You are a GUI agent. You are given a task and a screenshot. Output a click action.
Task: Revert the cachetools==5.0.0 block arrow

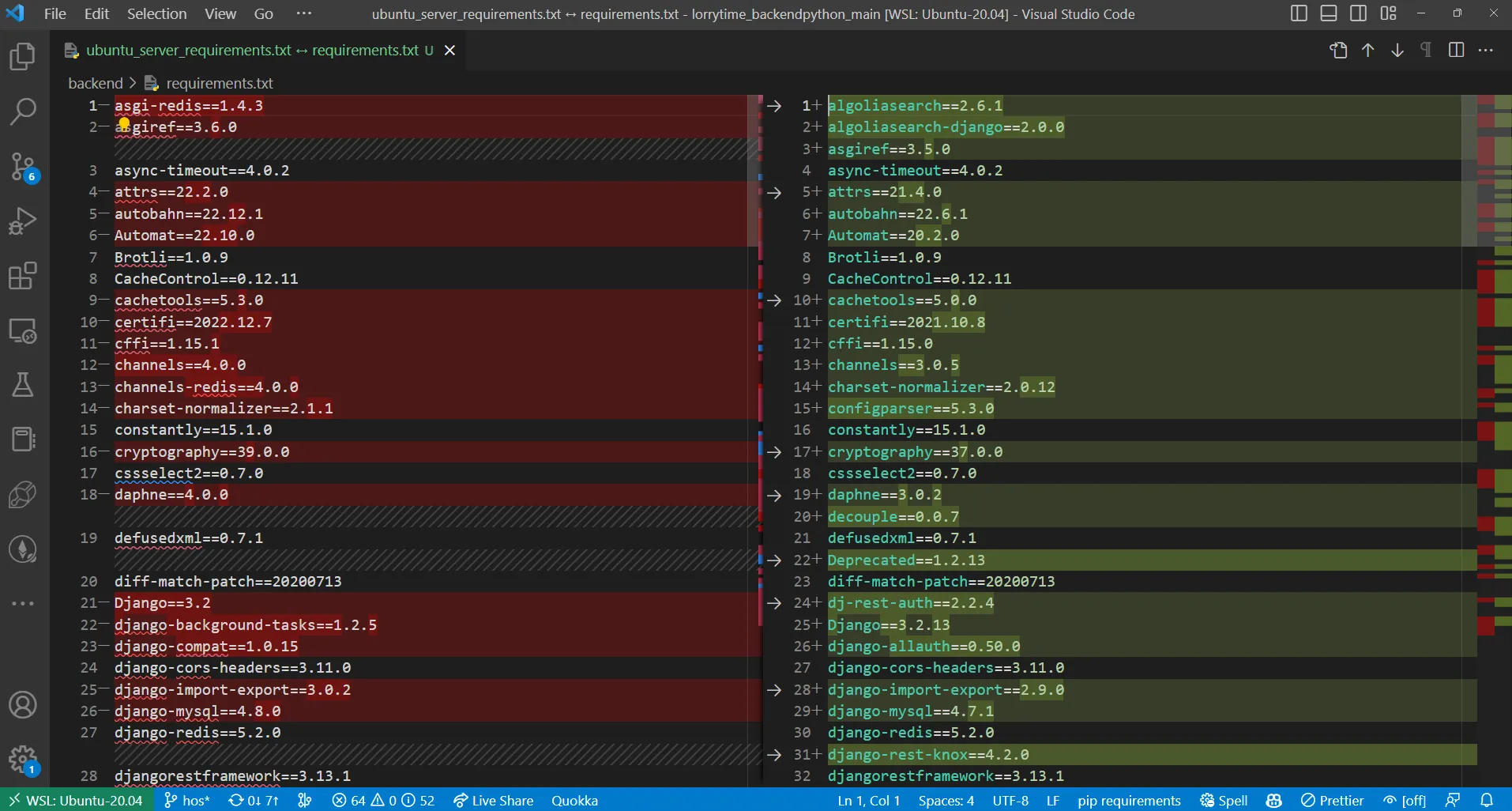tap(774, 300)
